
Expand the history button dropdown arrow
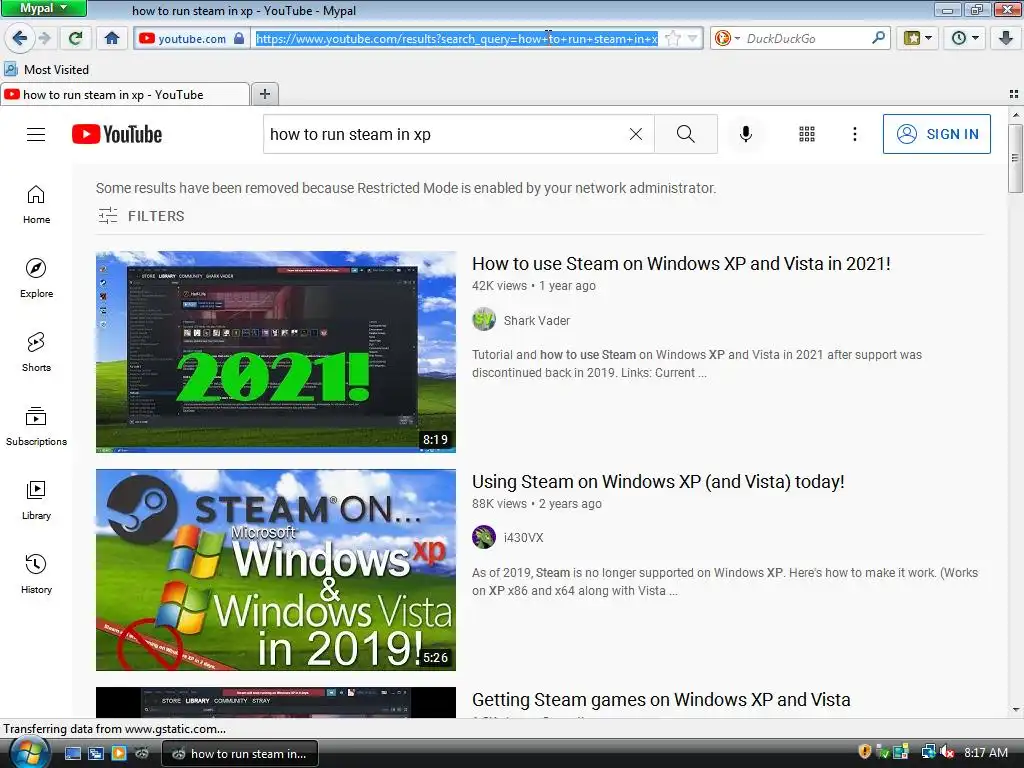point(976,39)
